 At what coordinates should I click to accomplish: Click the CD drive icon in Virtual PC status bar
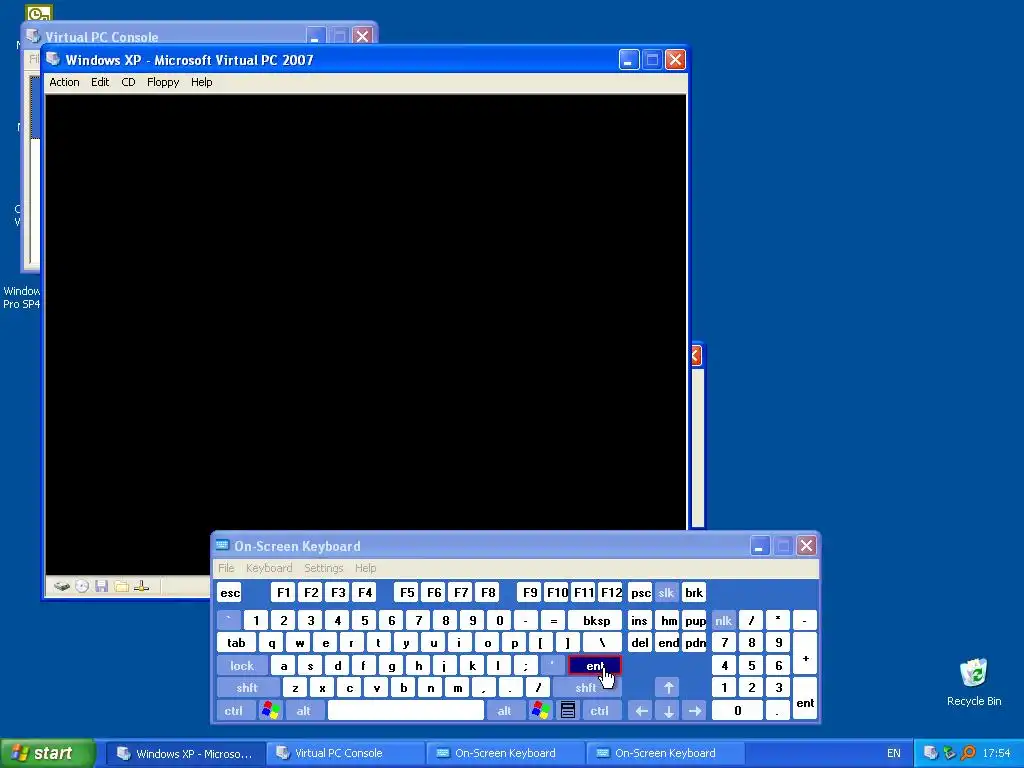tap(82, 586)
